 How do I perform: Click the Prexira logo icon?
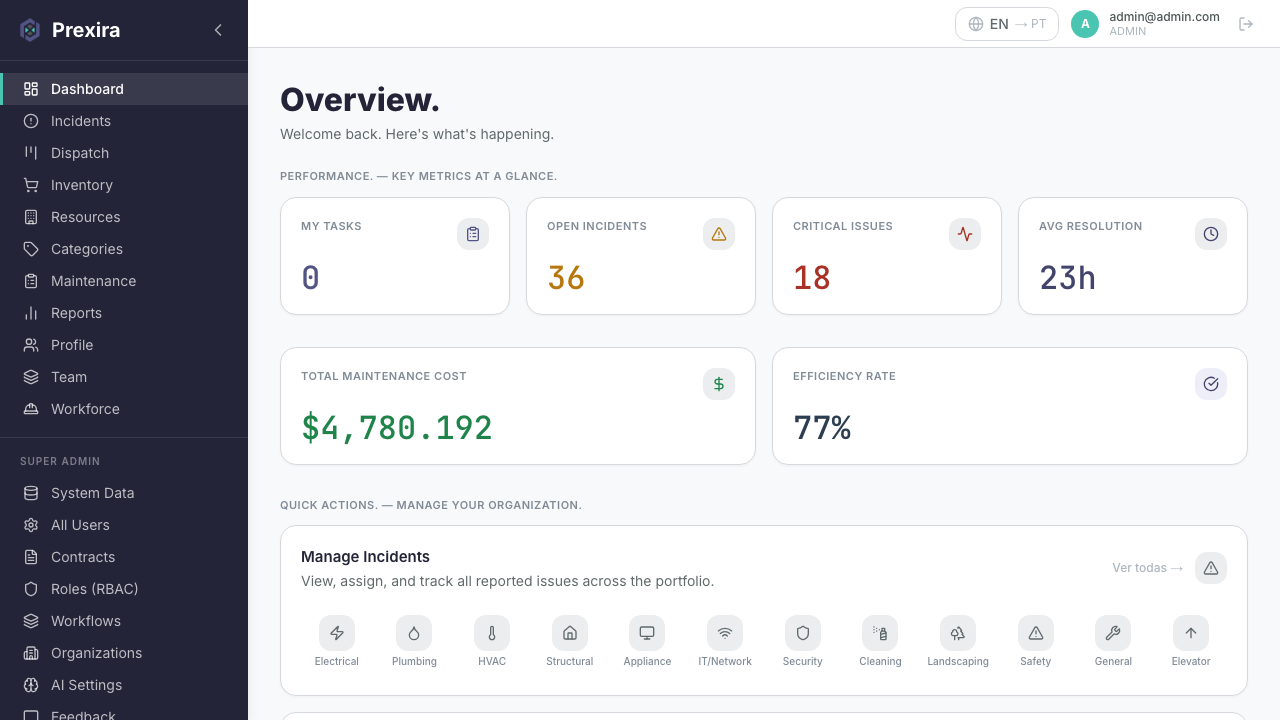[30, 30]
